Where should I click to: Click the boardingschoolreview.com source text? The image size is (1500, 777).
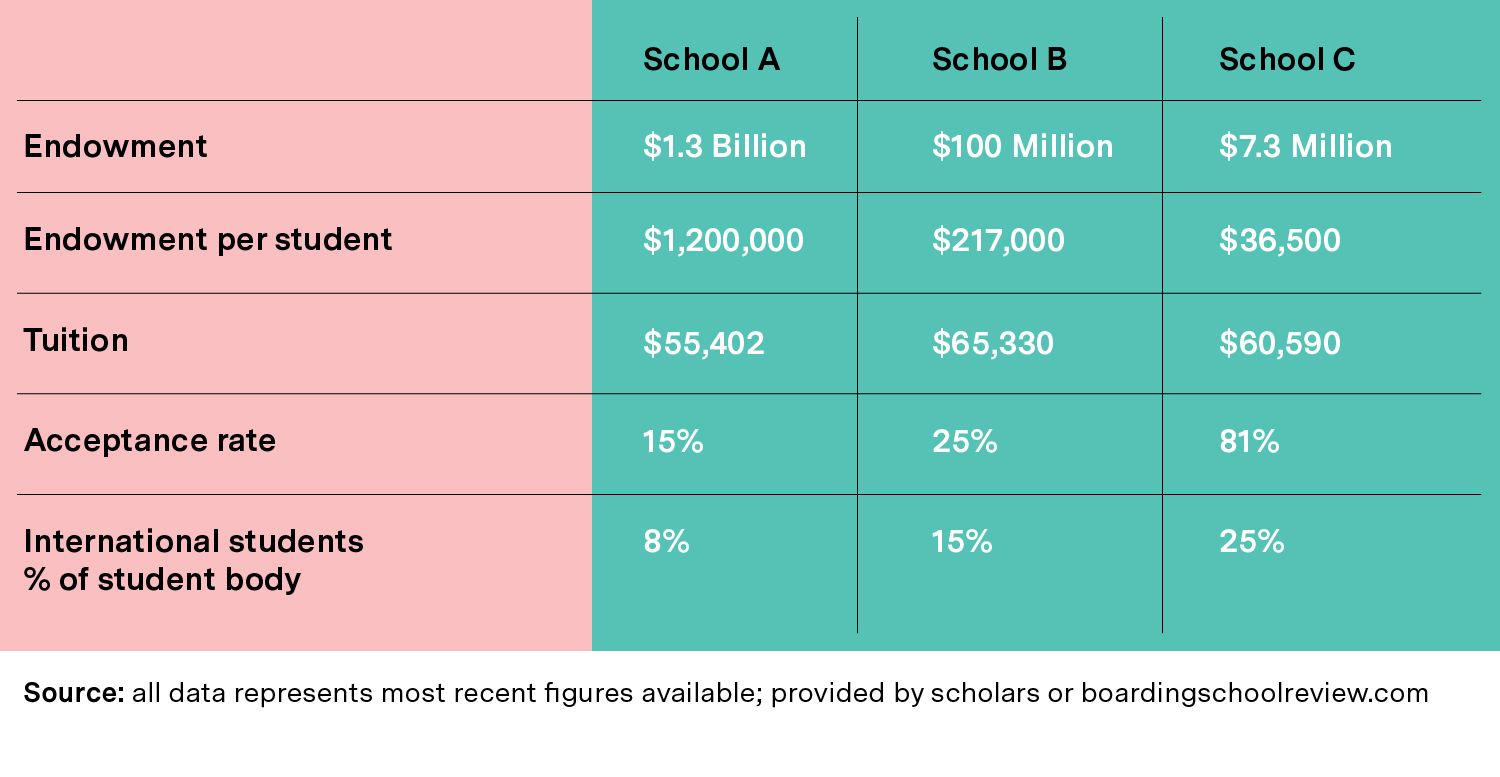tap(1254, 693)
